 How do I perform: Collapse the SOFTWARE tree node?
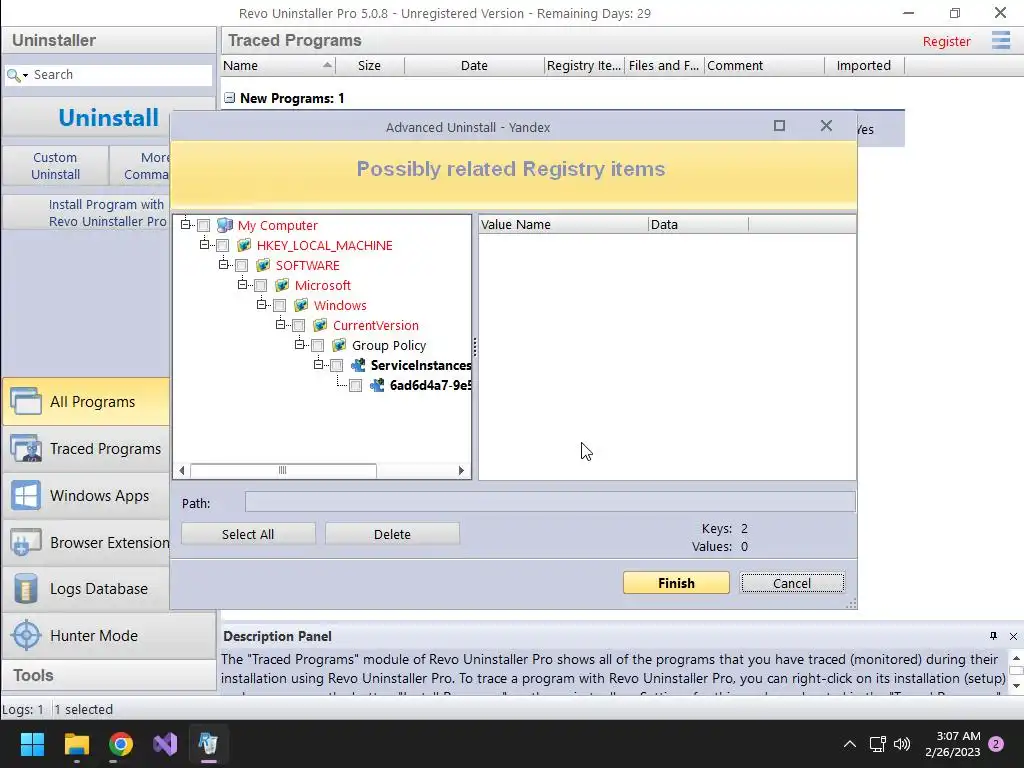coord(223,264)
